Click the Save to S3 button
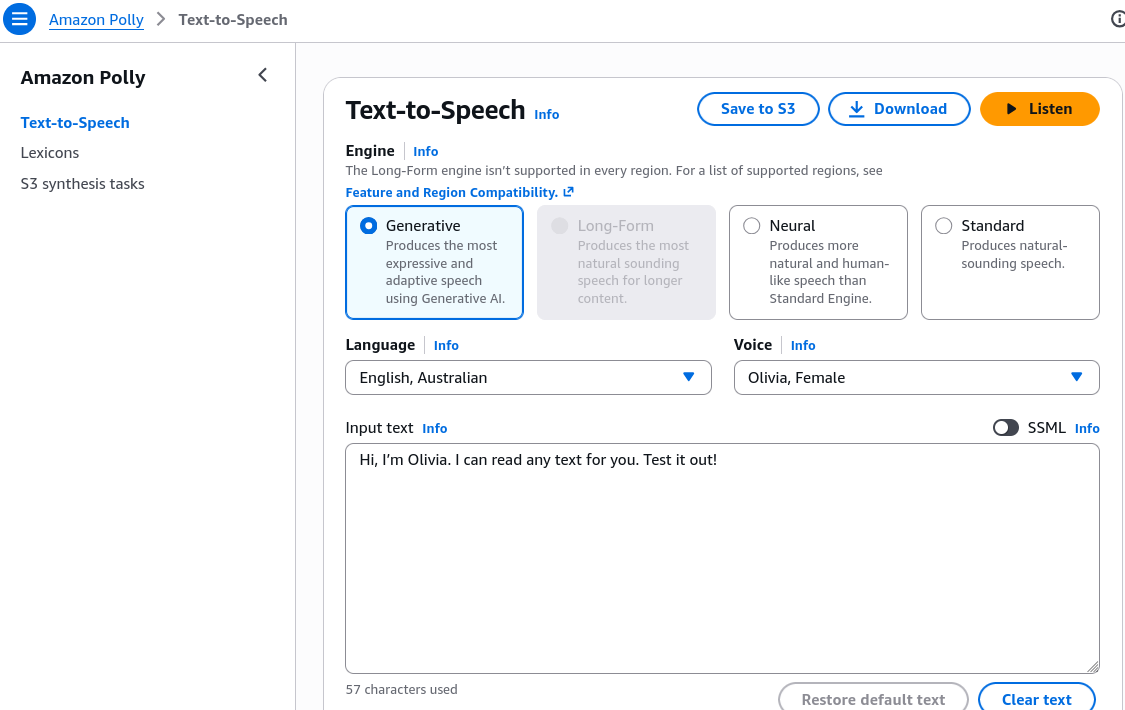1125x710 pixels. coord(758,109)
